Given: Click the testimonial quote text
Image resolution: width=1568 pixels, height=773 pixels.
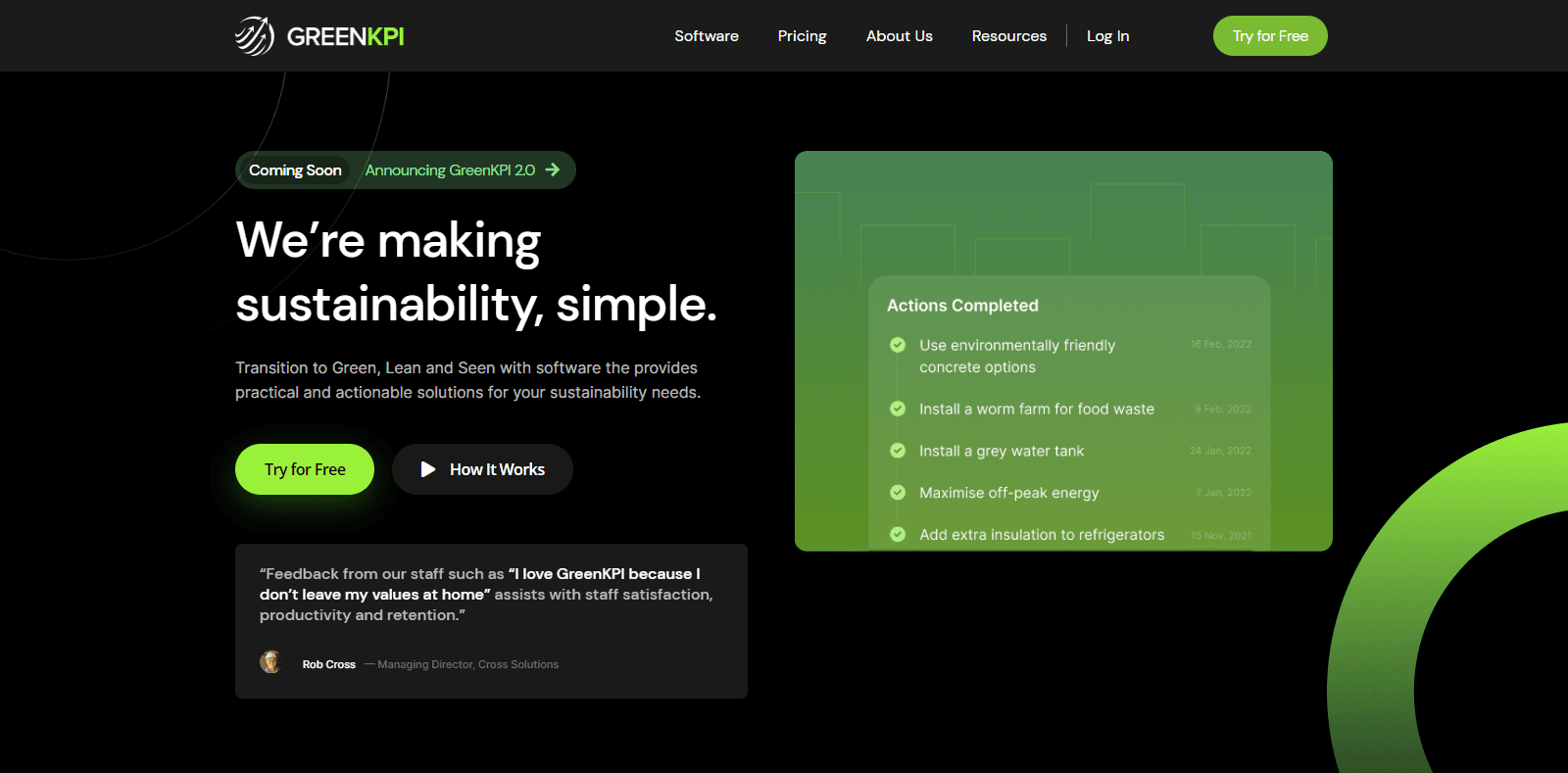Looking at the screenshot, I should (486, 595).
